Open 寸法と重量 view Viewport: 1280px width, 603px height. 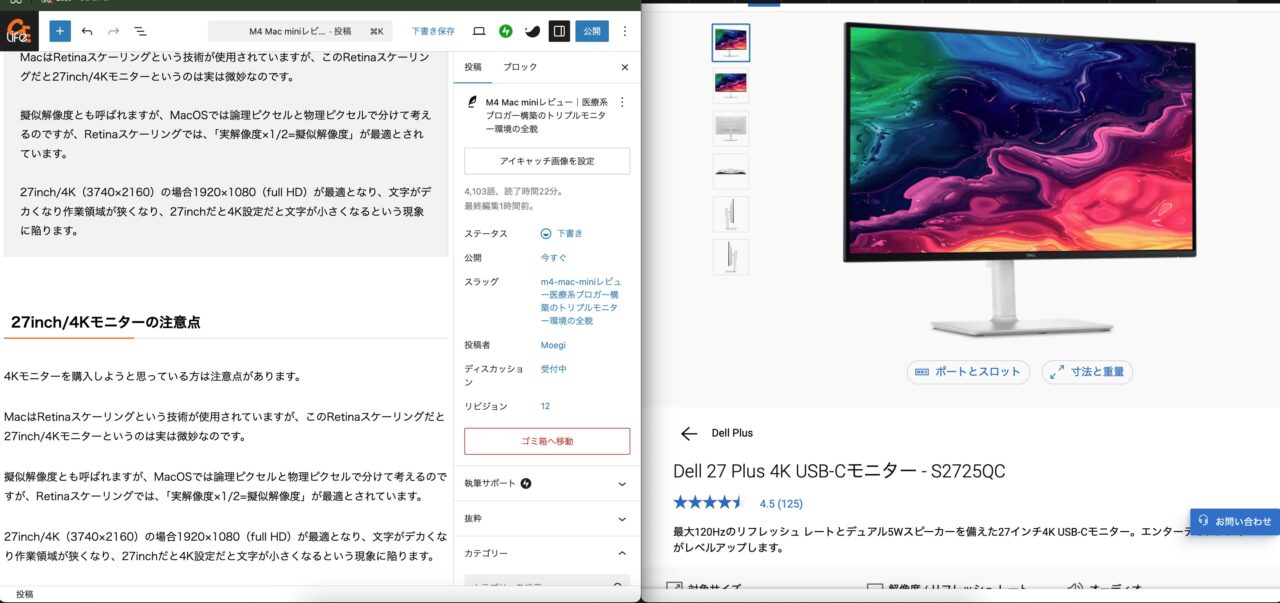(x=1087, y=371)
